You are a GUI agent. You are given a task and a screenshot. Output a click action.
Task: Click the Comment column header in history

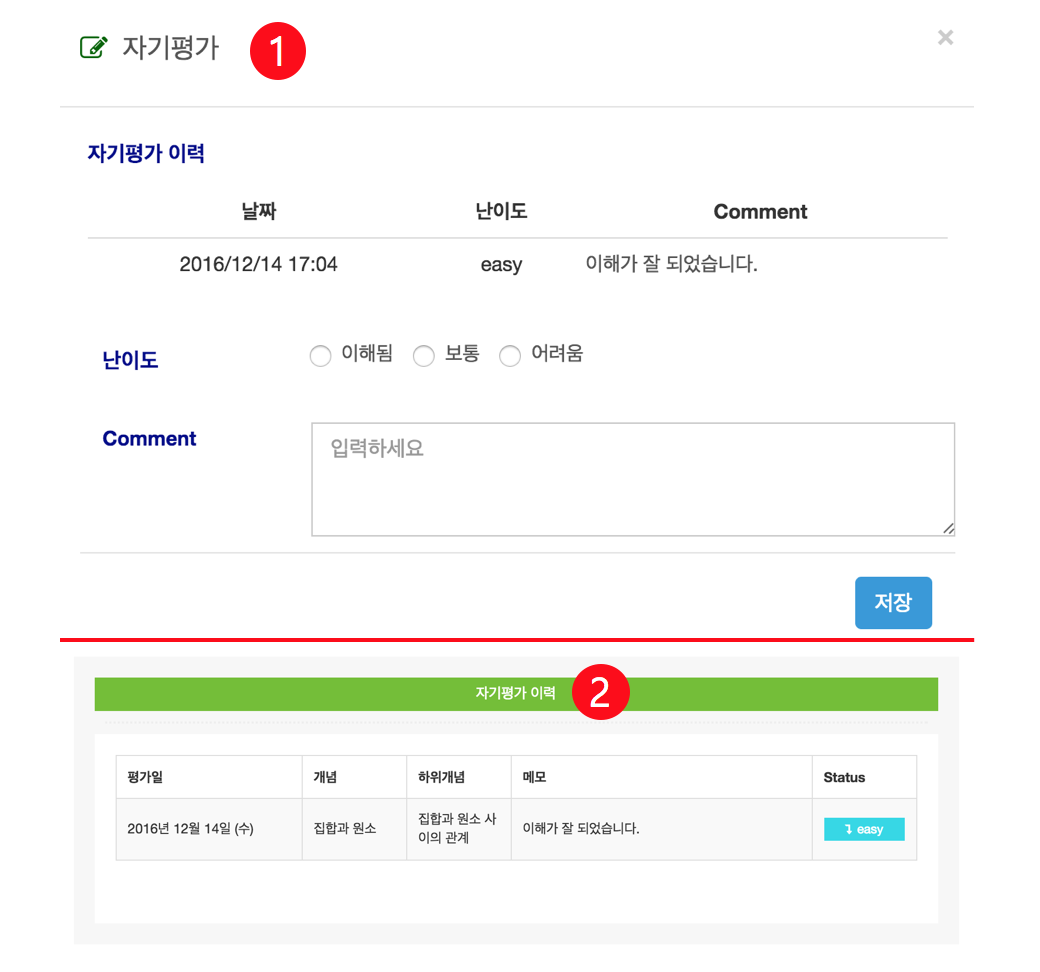(760, 212)
